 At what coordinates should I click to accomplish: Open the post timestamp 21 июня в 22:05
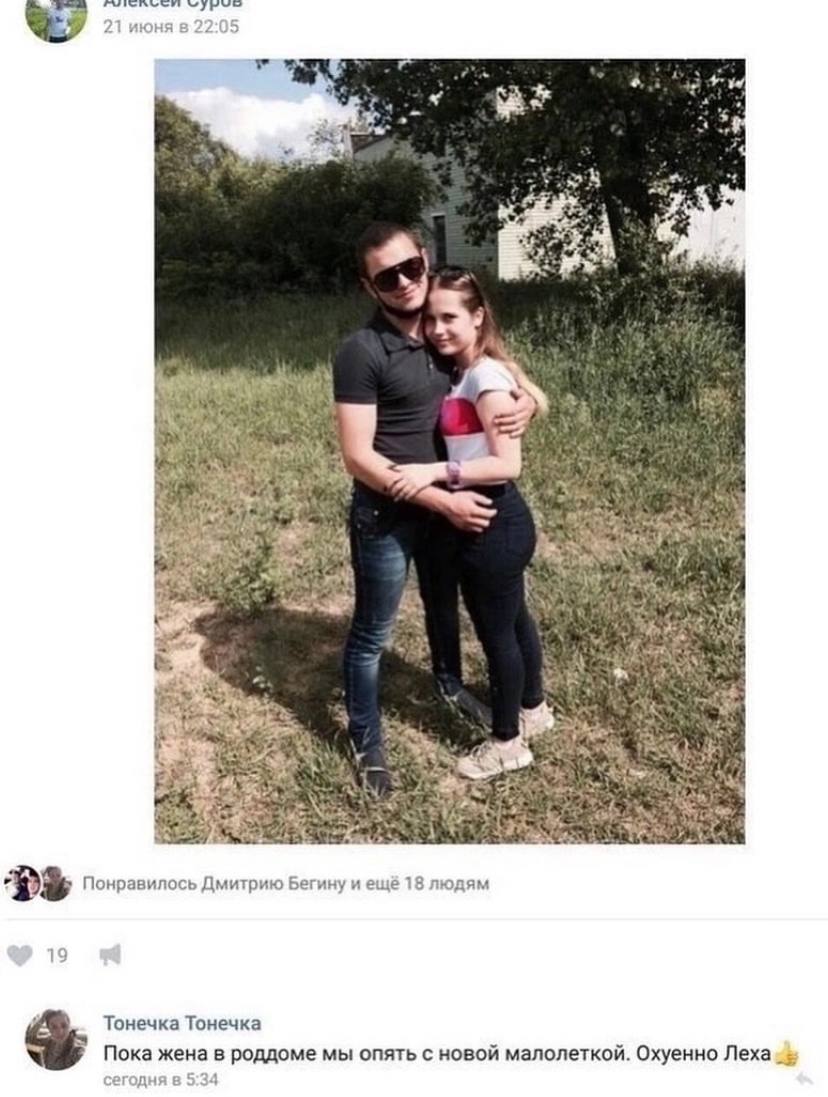(171, 27)
